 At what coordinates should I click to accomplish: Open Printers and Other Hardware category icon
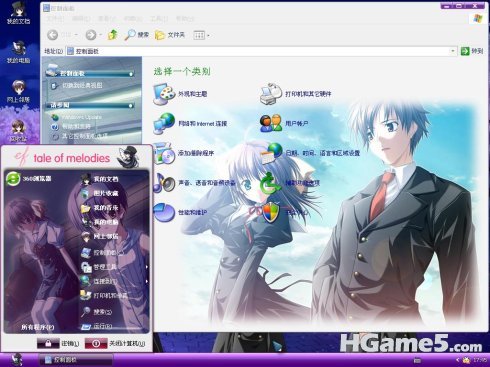pyautogui.click(x=271, y=94)
